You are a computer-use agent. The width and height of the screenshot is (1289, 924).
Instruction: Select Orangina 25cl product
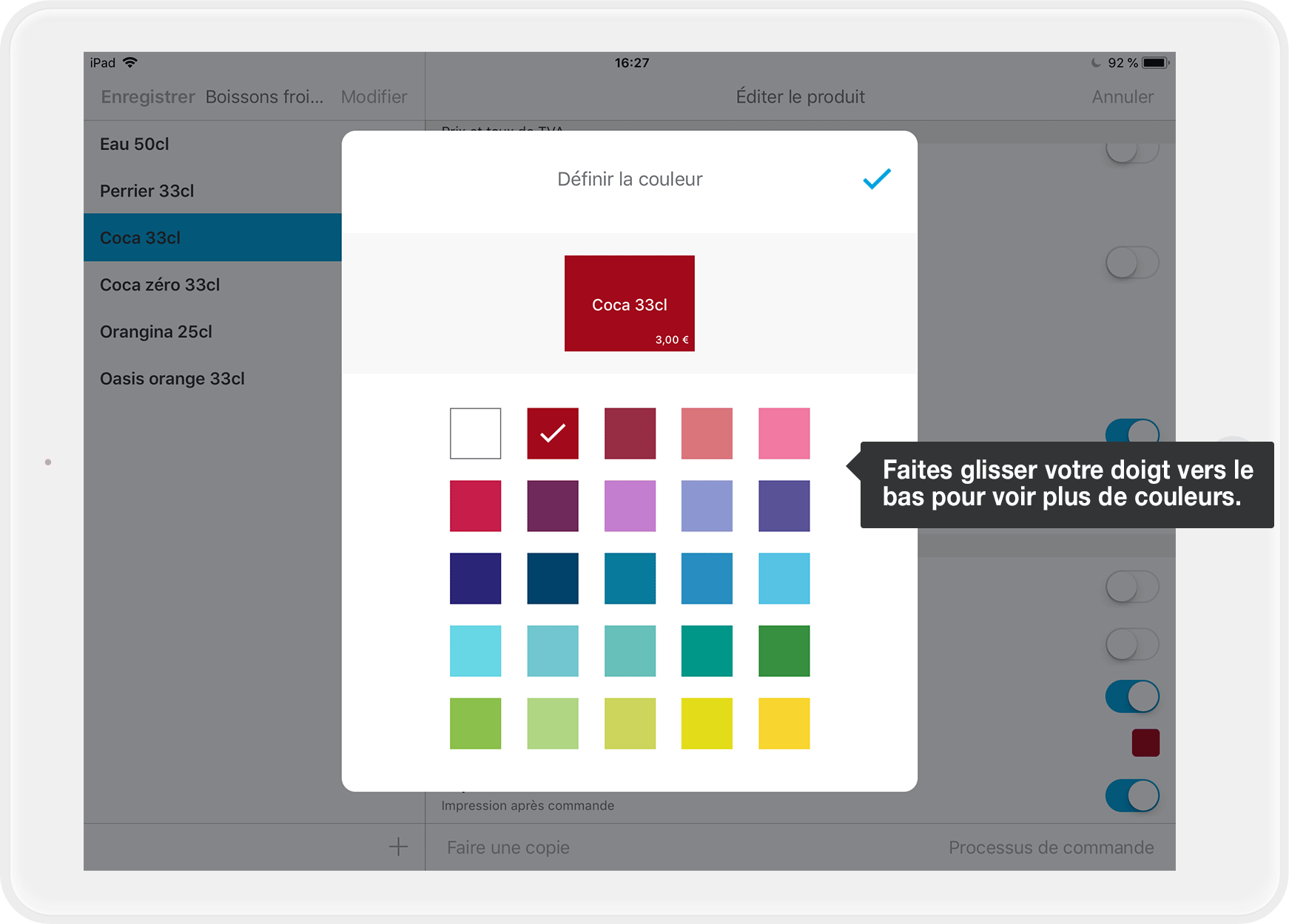pyautogui.click(x=212, y=331)
